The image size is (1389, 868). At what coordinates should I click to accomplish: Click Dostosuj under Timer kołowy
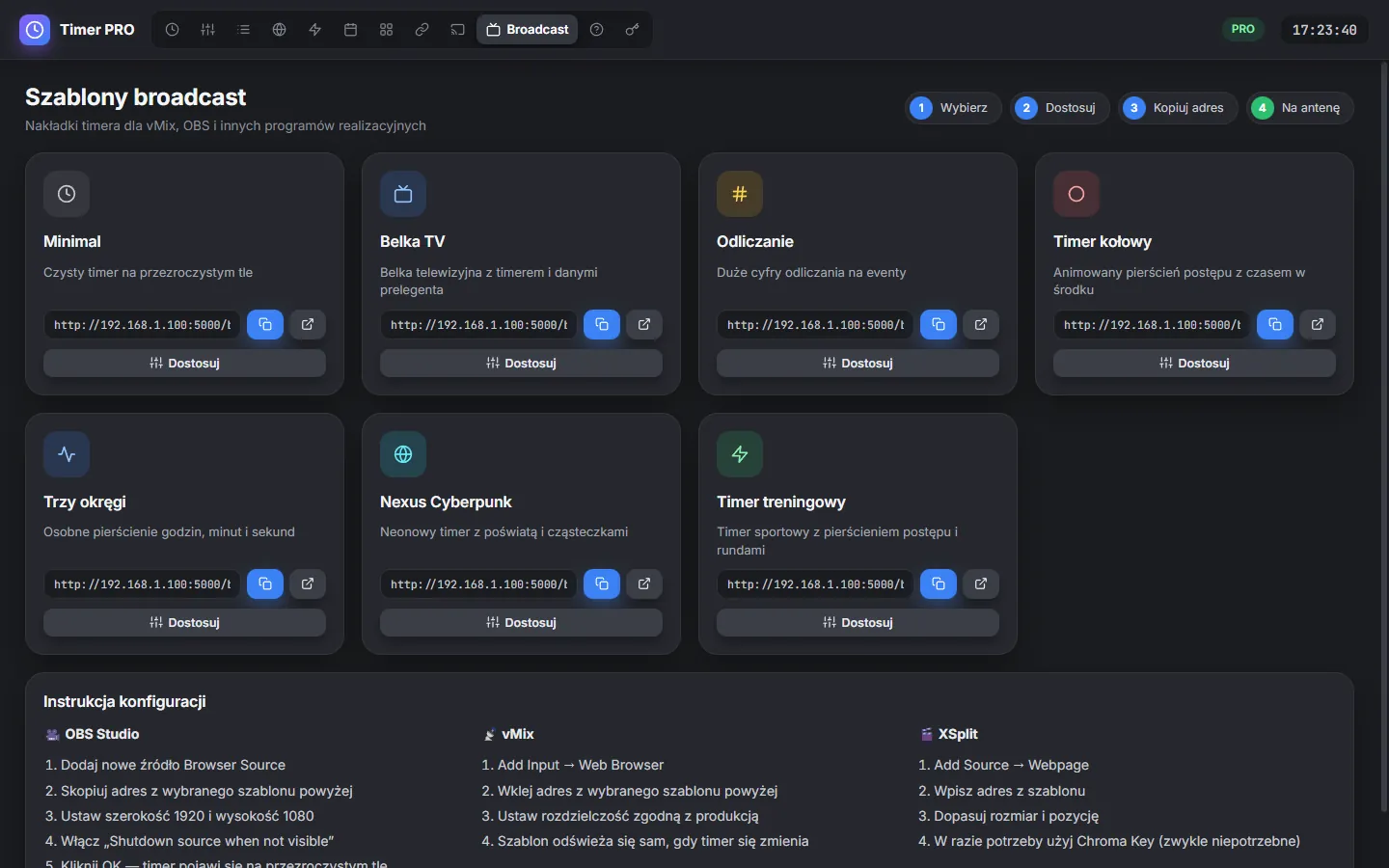point(1194,364)
